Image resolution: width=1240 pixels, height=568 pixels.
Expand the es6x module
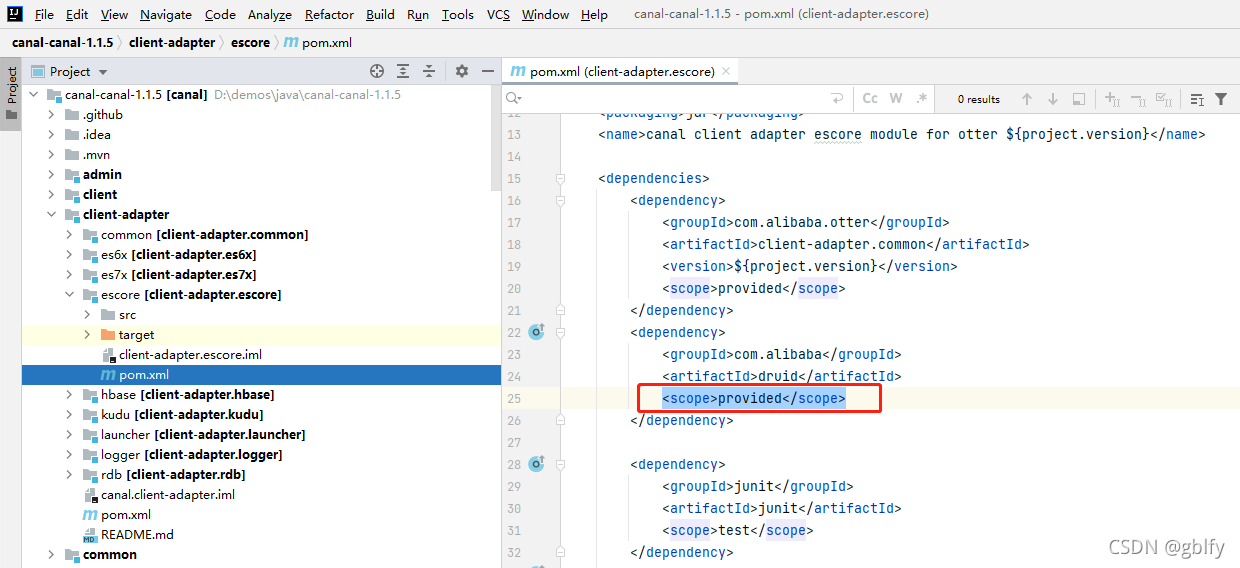pos(70,254)
